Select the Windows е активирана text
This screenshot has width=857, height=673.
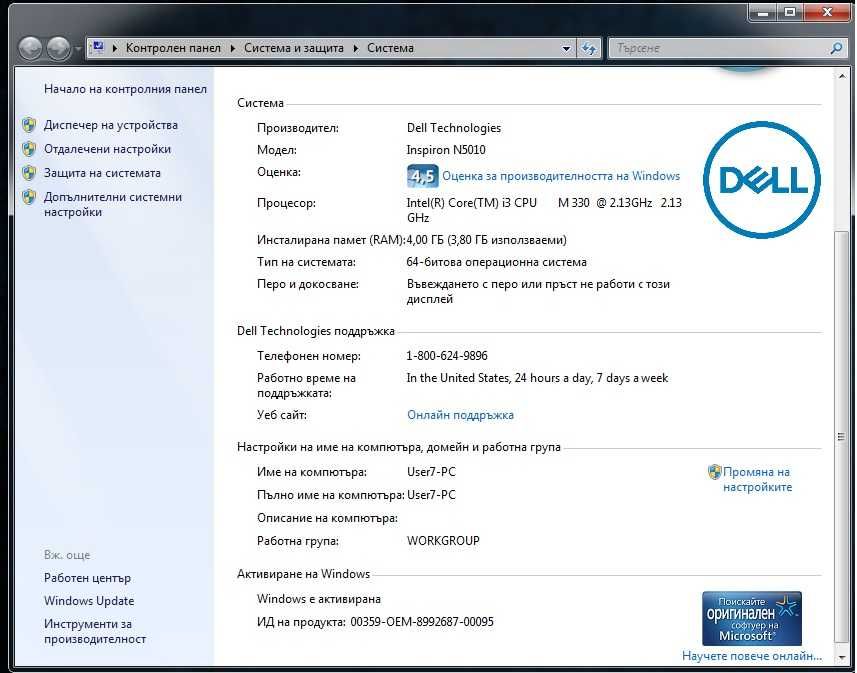coord(319,599)
